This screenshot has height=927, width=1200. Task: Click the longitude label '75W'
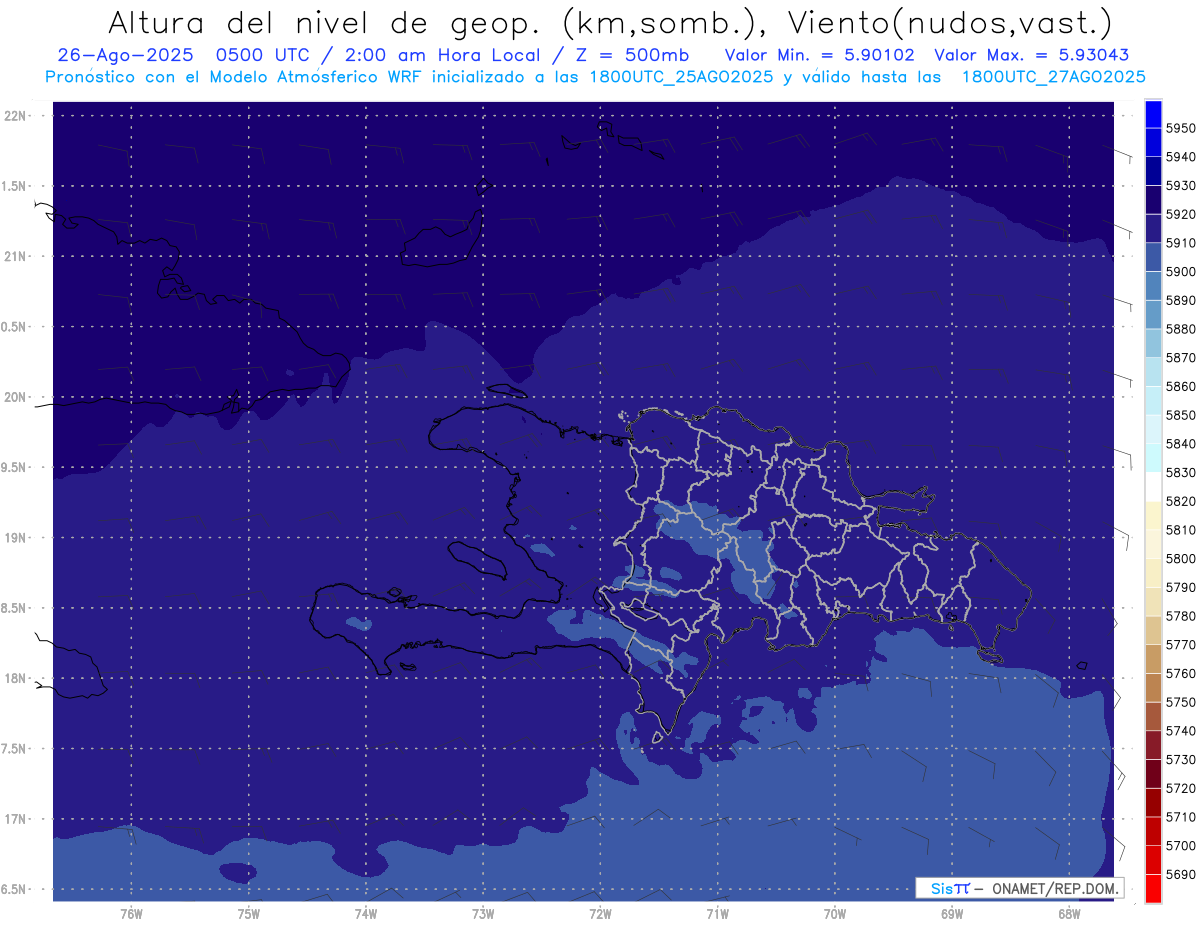point(249,914)
